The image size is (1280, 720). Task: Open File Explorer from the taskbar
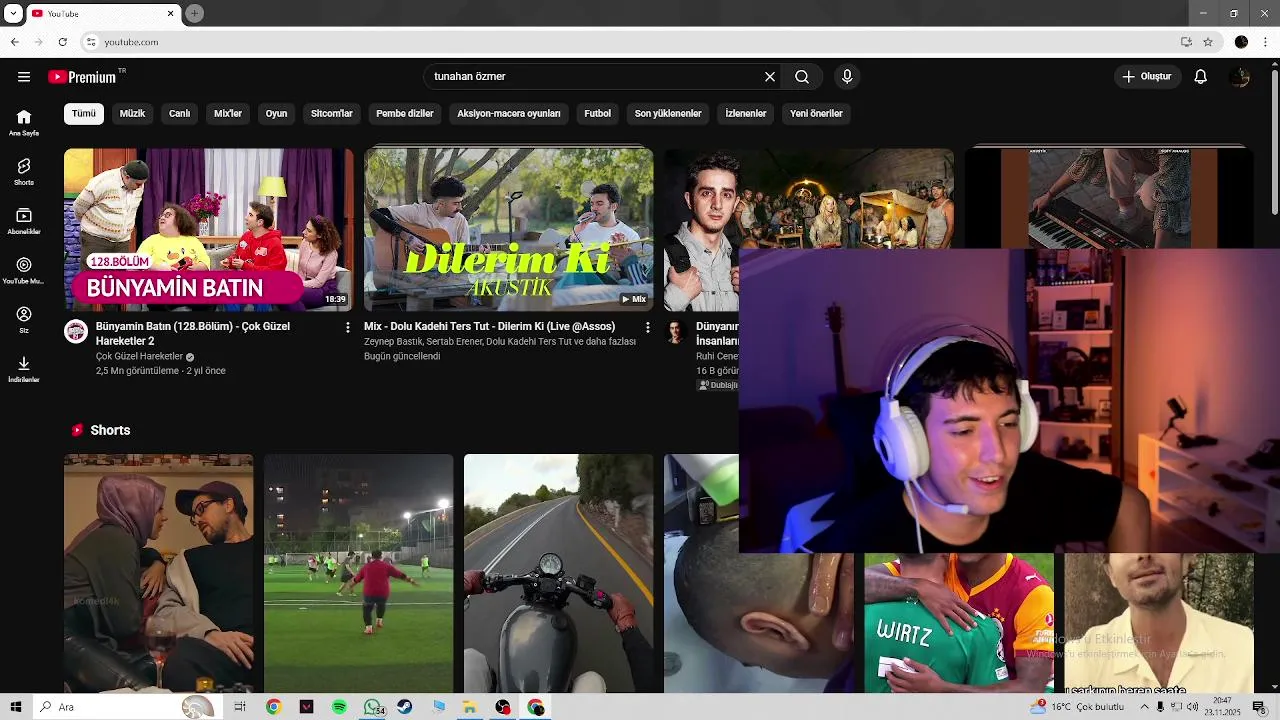pos(469,707)
